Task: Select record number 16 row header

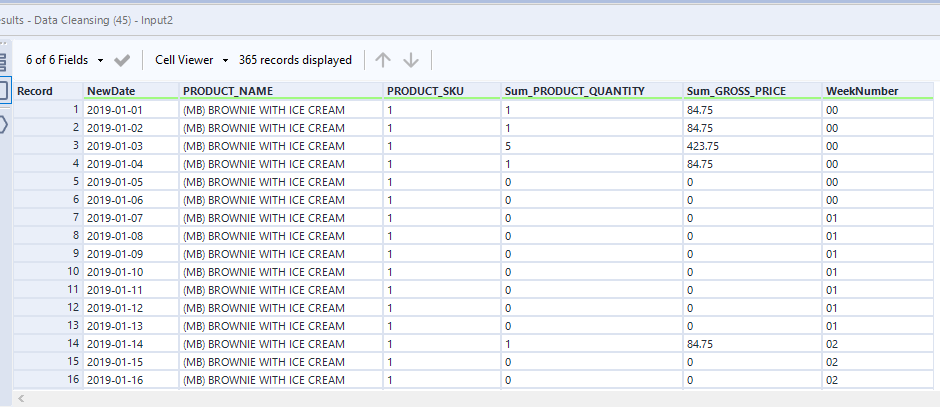Action: pos(49,379)
